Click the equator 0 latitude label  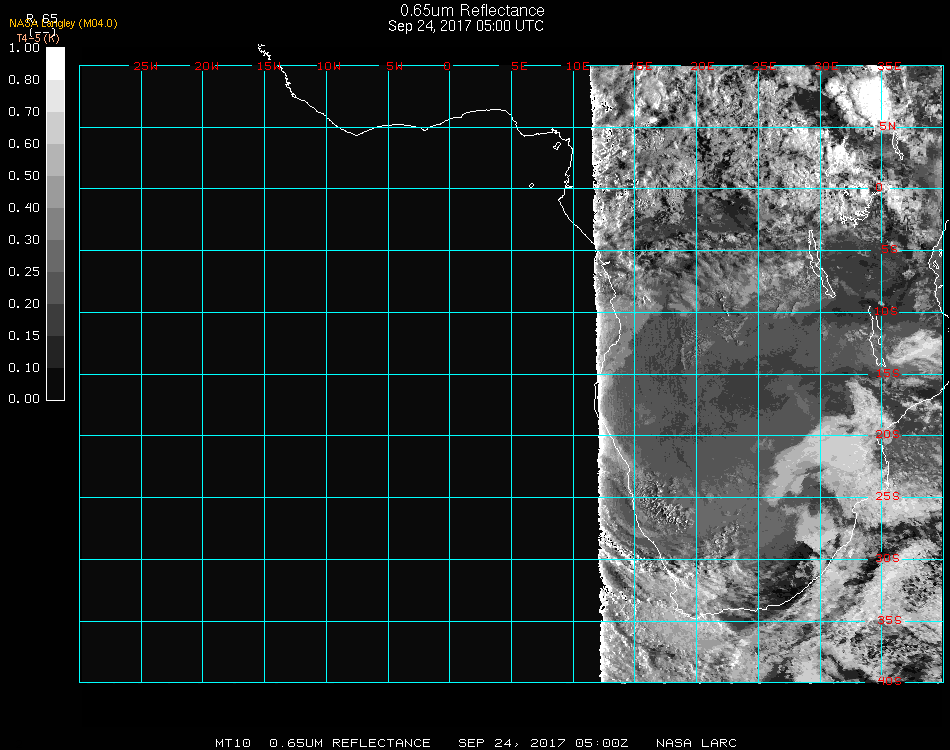[x=879, y=187]
